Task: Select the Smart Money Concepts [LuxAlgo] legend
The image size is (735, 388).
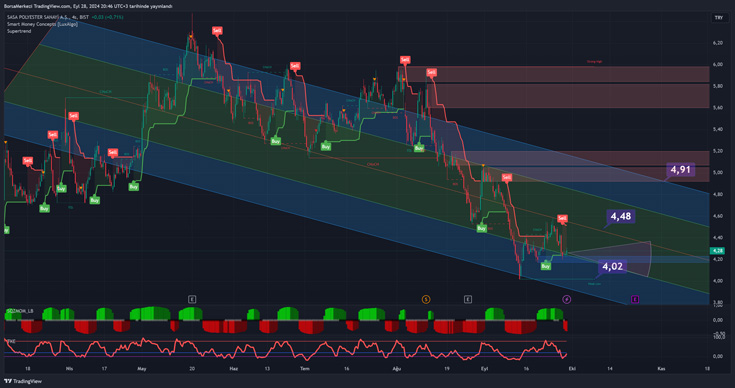Action: pyautogui.click(x=42, y=24)
